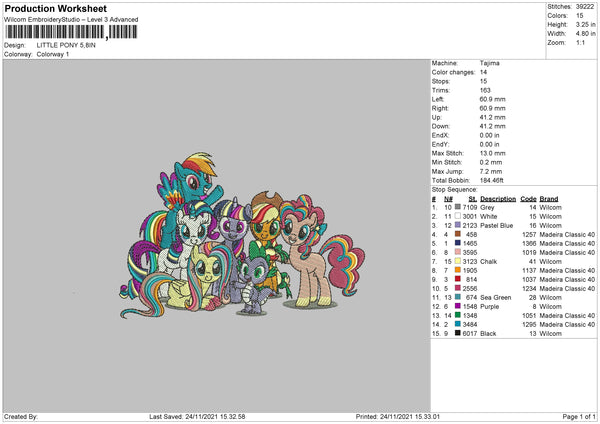Click the Grey 7109 color swatch
The width and height of the screenshot is (600, 424).
458,207
